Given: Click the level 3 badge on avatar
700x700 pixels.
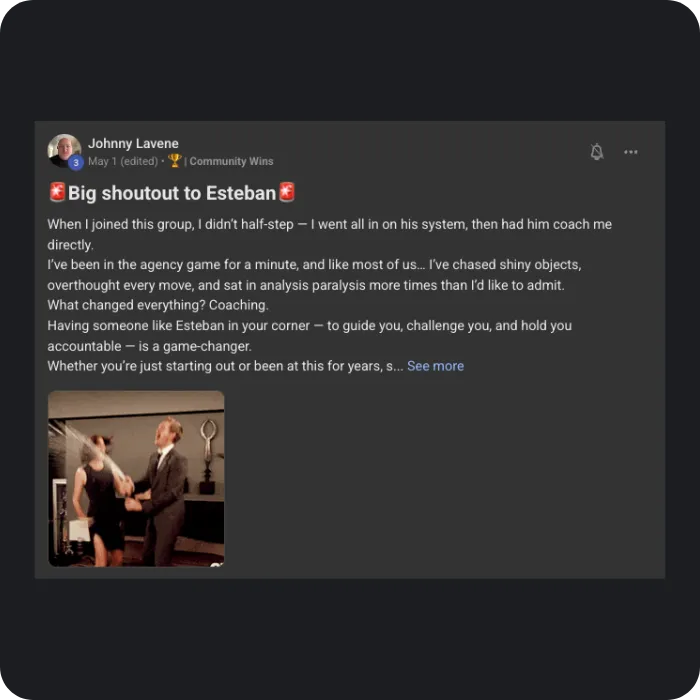Looking at the screenshot, I should point(76,162).
